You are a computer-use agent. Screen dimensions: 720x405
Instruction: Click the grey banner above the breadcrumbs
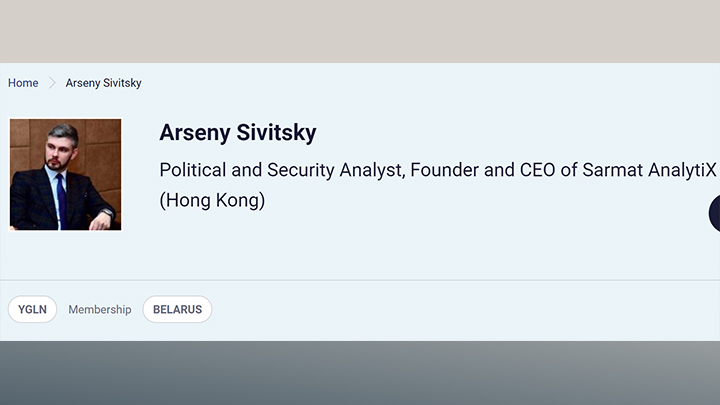(x=360, y=31)
